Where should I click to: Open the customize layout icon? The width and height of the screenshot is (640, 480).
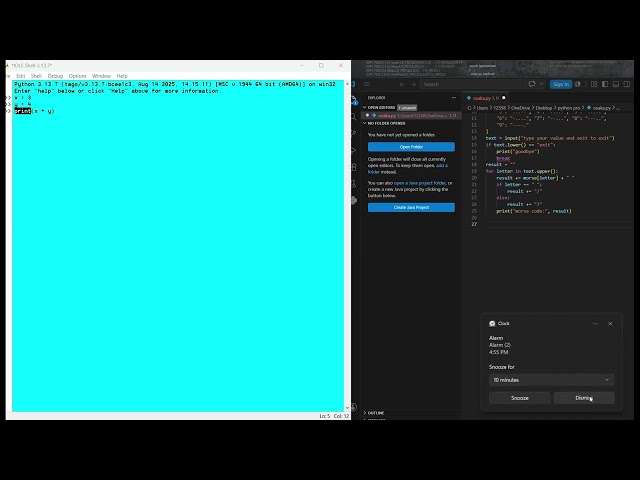(594, 84)
